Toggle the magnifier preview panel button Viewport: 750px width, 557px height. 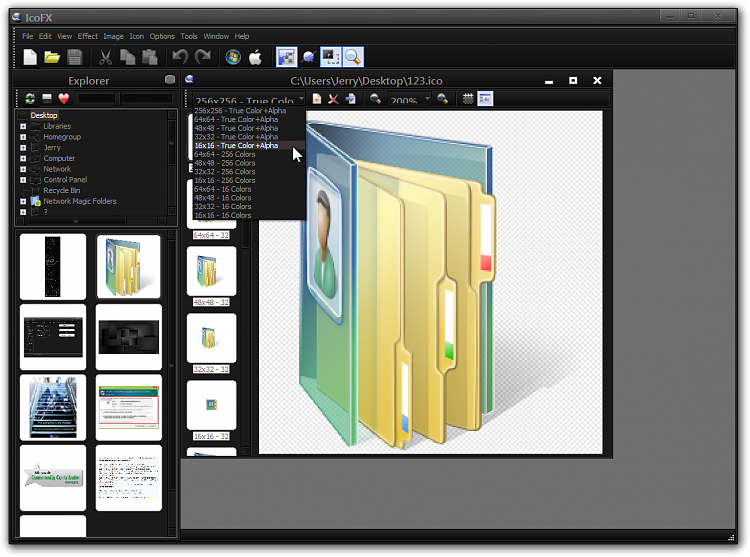353,57
